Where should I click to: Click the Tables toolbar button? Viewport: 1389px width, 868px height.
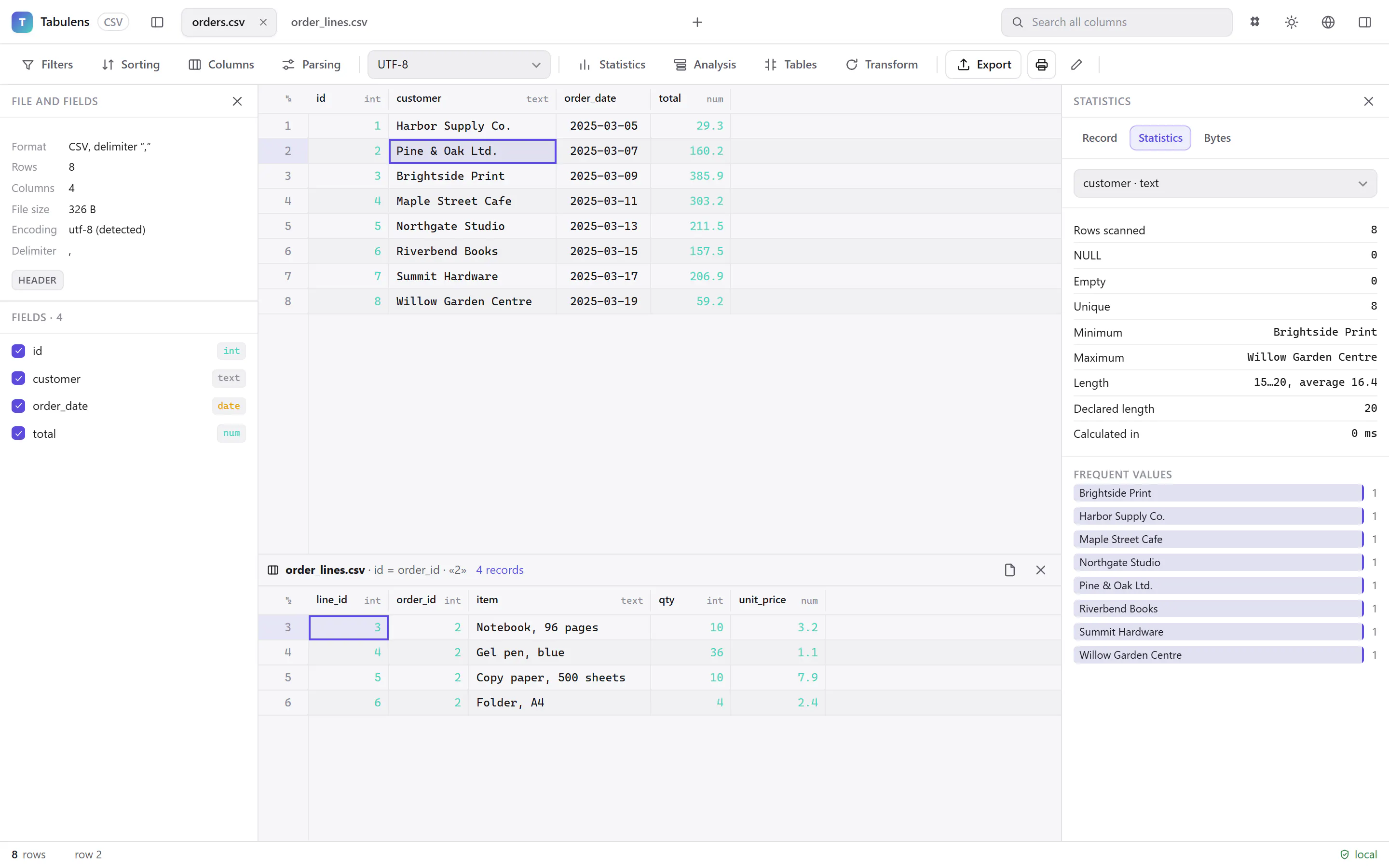pyautogui.click(x=790, y=64)
